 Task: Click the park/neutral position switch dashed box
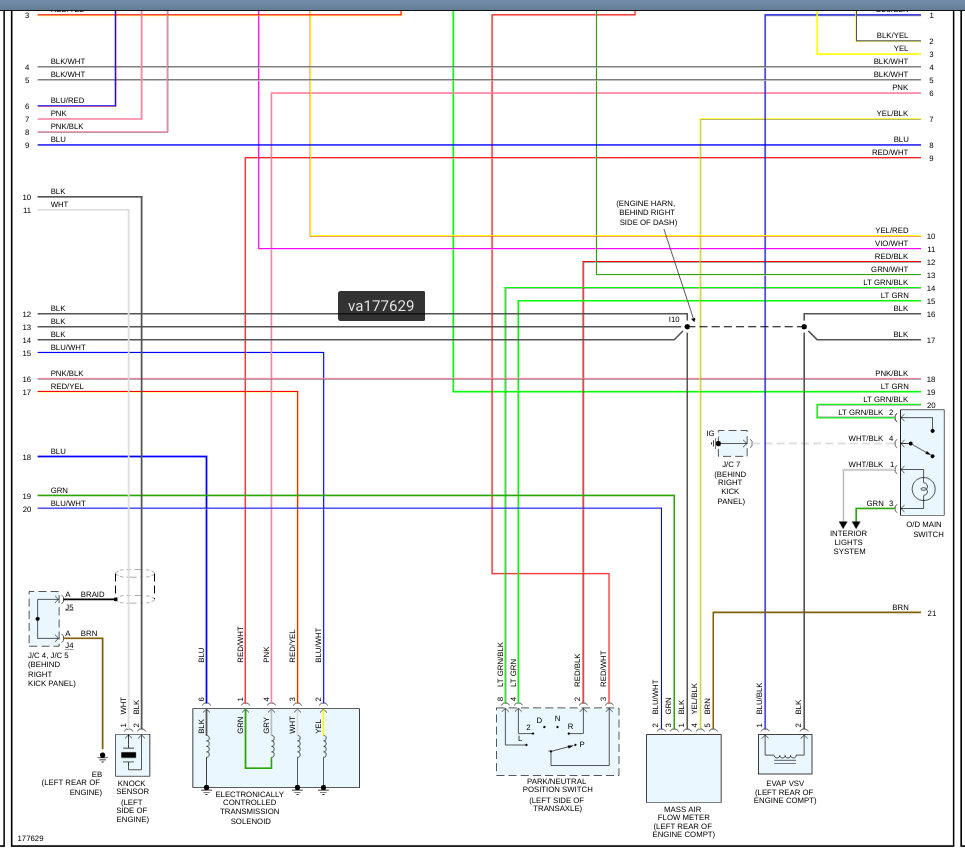tap(558, 741)
